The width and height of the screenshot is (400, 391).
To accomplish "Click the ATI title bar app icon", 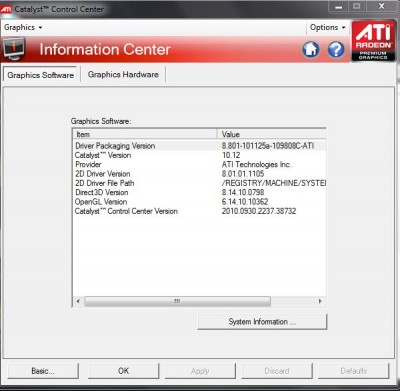I will [6, 9].
